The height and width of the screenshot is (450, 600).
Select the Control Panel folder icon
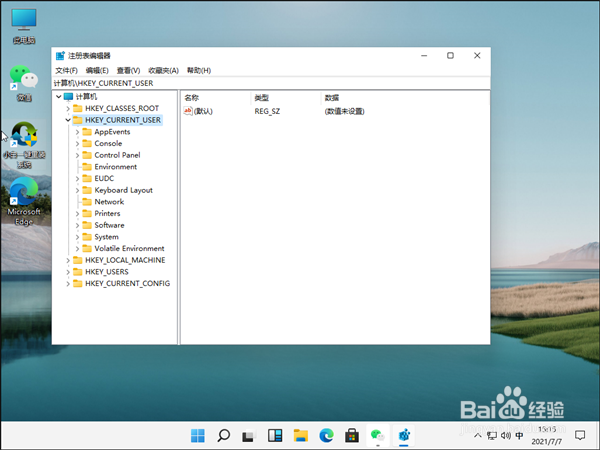[87, 155]
